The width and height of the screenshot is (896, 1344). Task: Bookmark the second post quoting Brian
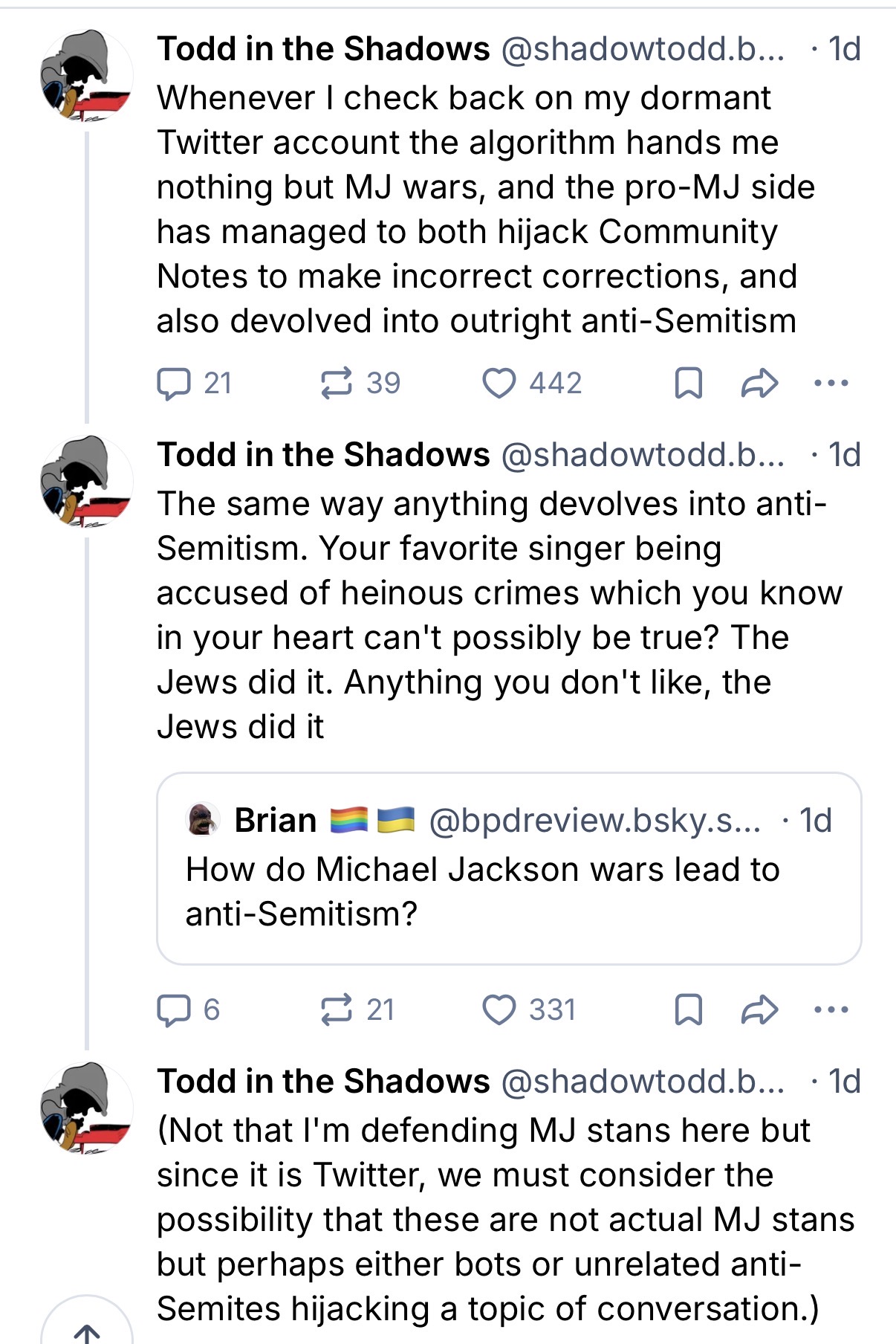tap(688, 1010)
